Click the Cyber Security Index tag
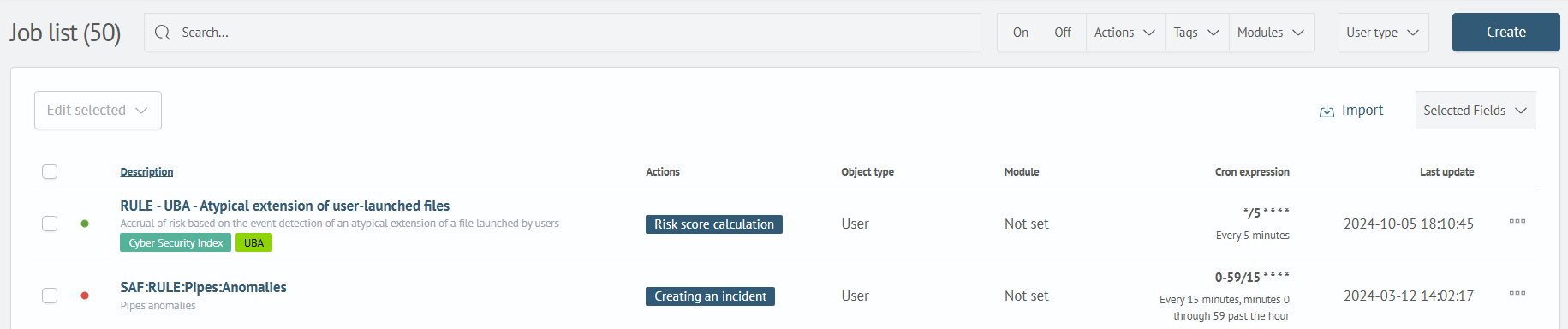The width and height of the screenshot is (1568, 329). [x=176, y=243]
